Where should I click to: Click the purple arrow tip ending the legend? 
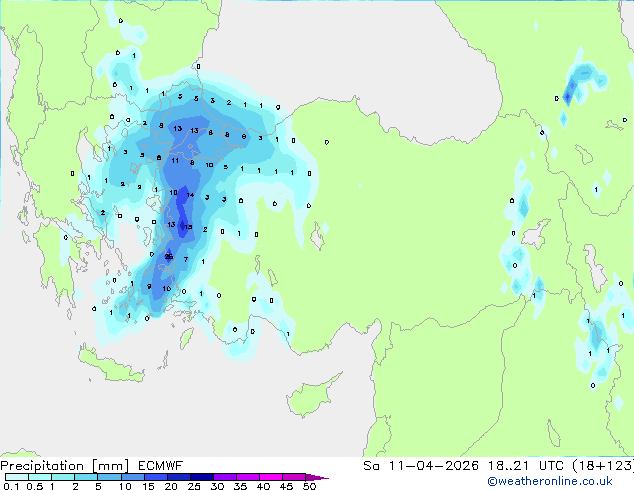coord(317,477)
